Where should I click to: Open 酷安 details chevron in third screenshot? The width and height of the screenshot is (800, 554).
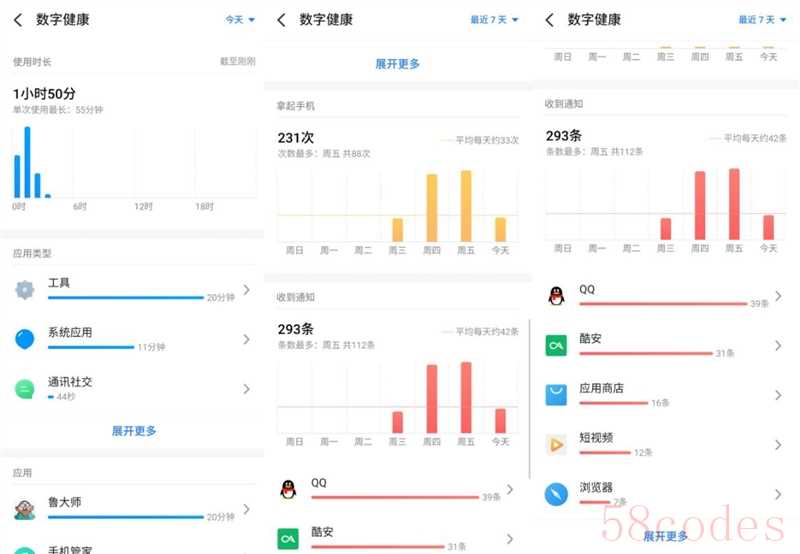pos(779,345)
